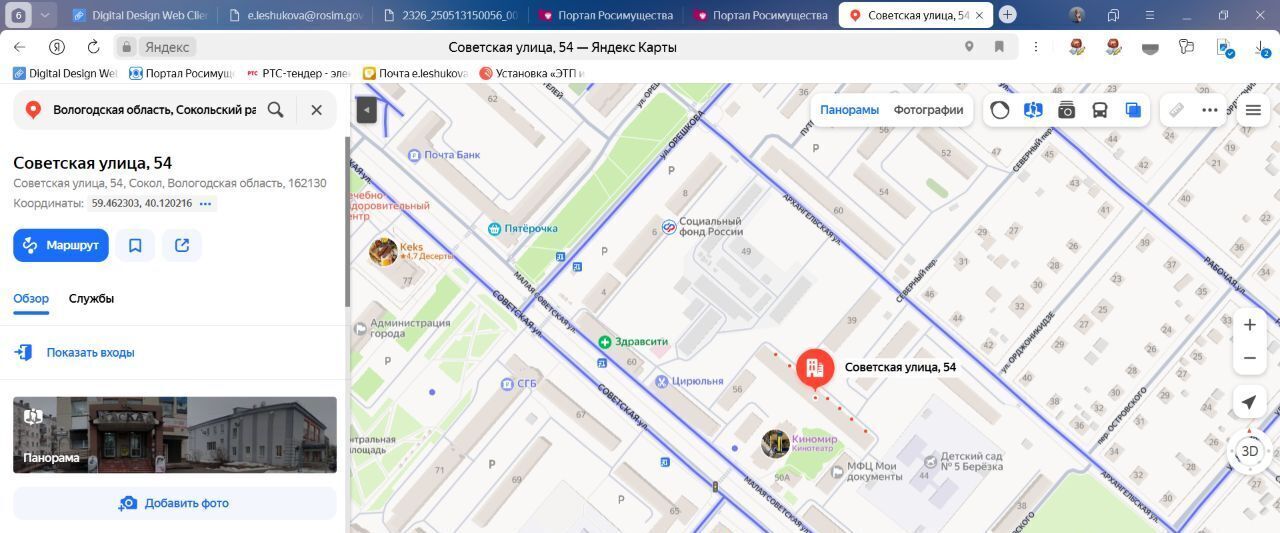This screenshot has height=533, width=1280.
Task: Open Установка «ЭТП» bookmark
Action: pos(532,73)
